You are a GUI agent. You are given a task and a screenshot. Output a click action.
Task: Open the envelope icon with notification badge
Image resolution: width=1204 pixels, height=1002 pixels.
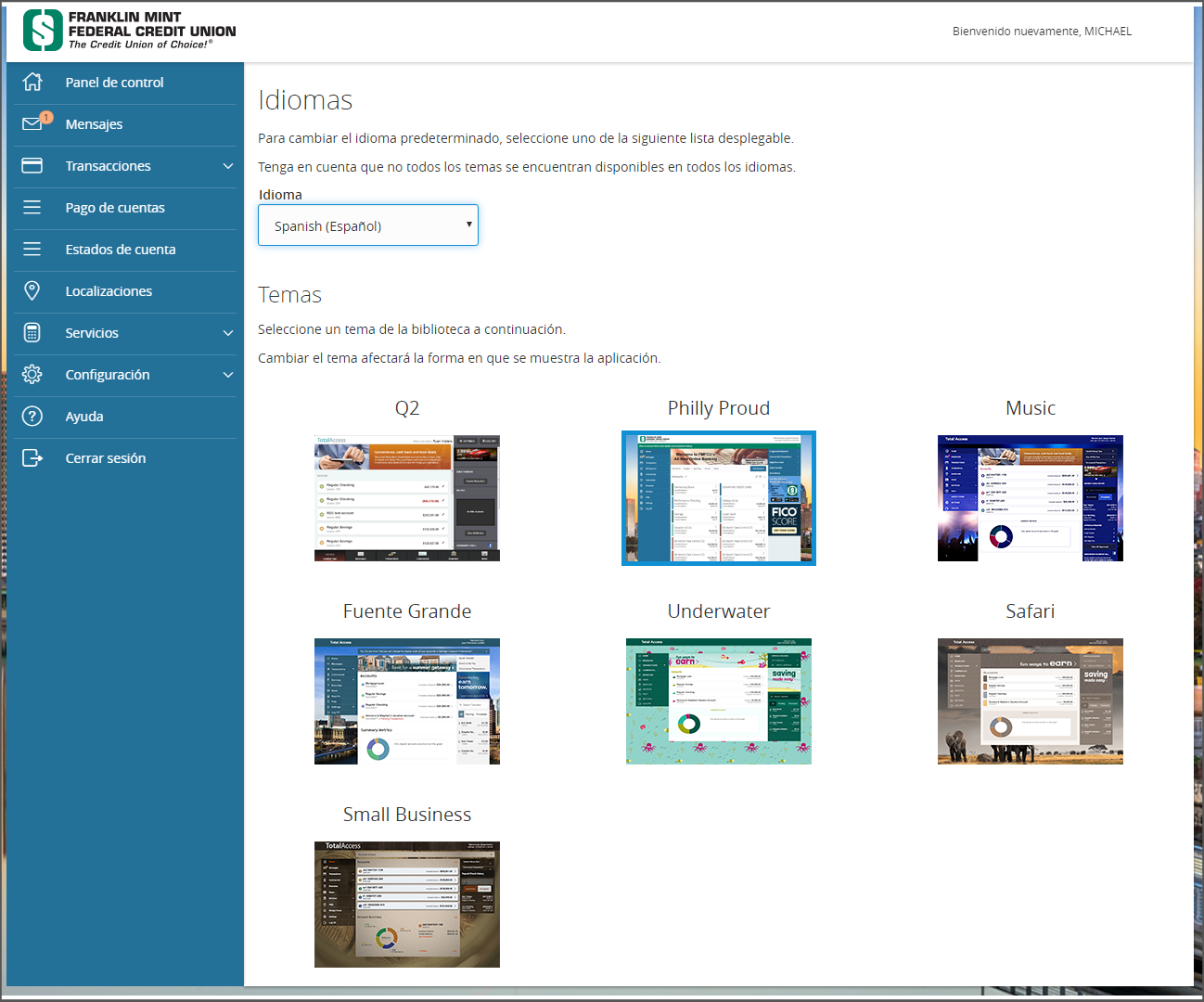coord(33,123)
